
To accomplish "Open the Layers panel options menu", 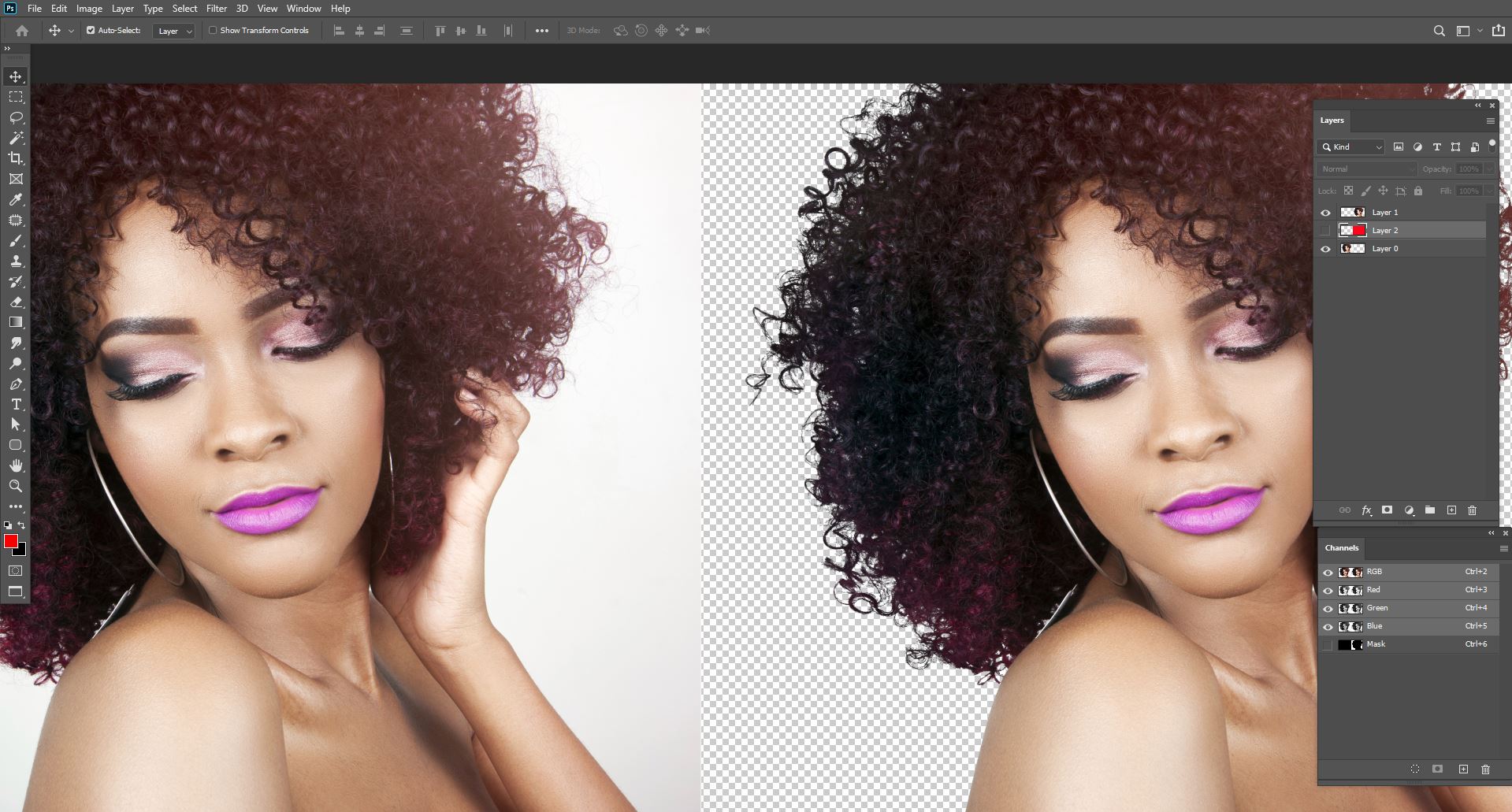I will pyautogui.click(x=1490, y=121).
